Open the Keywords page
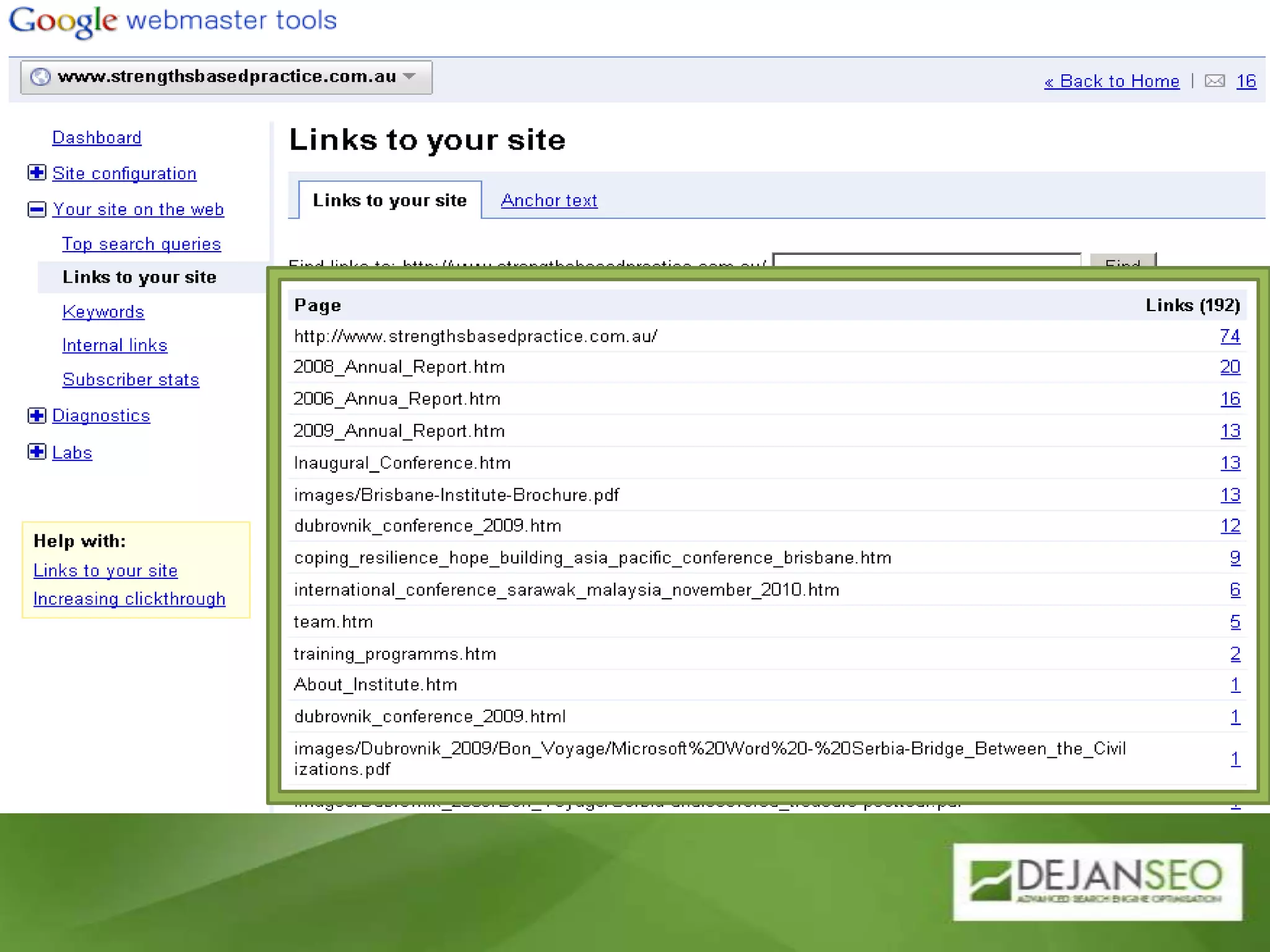Viewport: 1270px width, 952px height. pyautogui.click(x=104, y=312)
